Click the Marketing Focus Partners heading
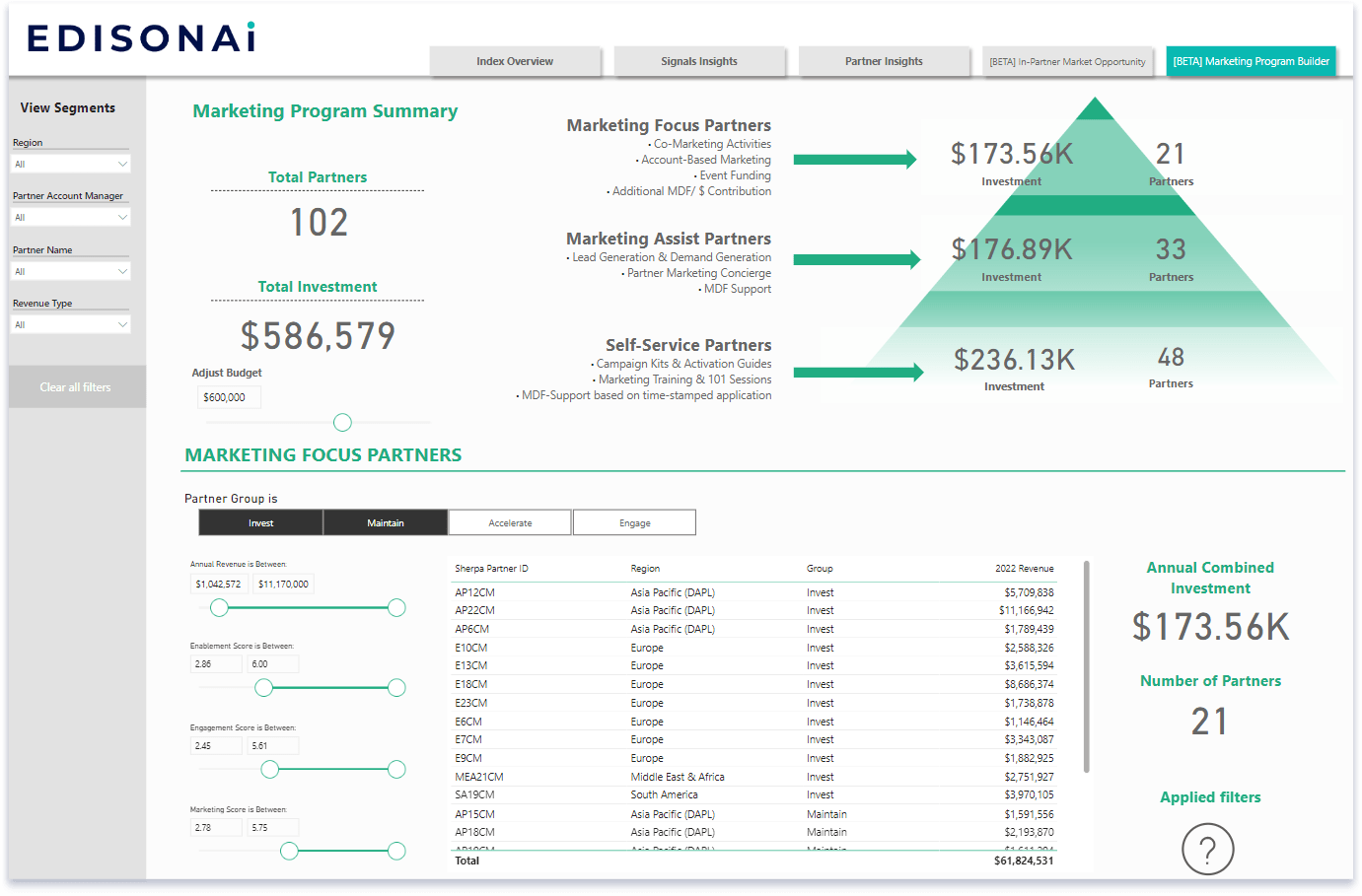This screenshot has width=1362, height=896. click(x=669, y=125)
